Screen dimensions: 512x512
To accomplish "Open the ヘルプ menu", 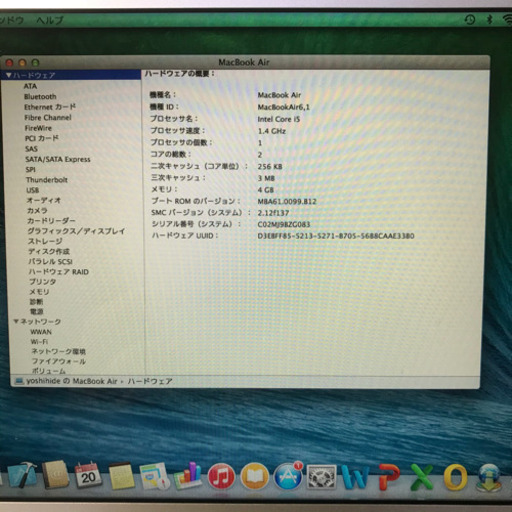I will coord(49,20).
